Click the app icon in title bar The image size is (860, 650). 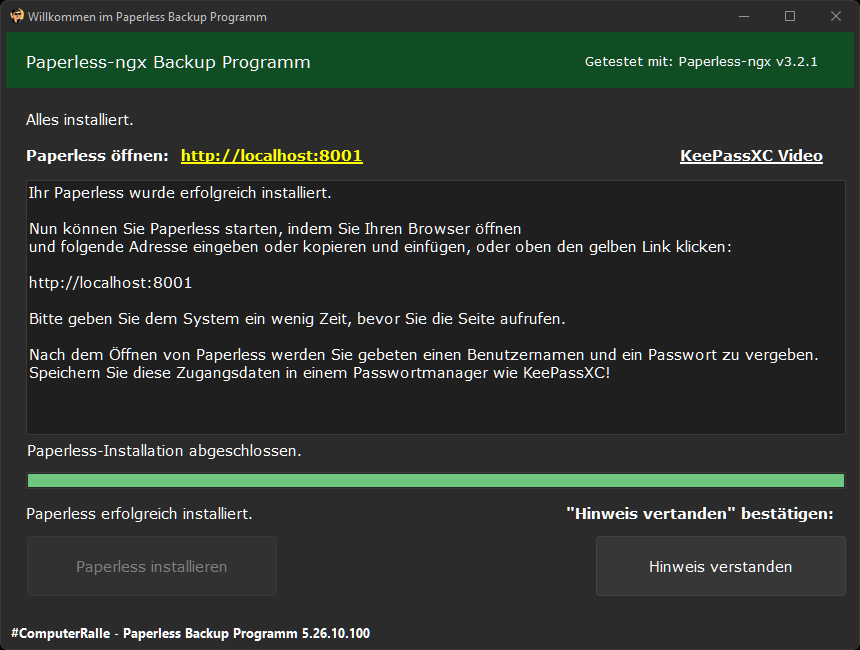[17, 16]
